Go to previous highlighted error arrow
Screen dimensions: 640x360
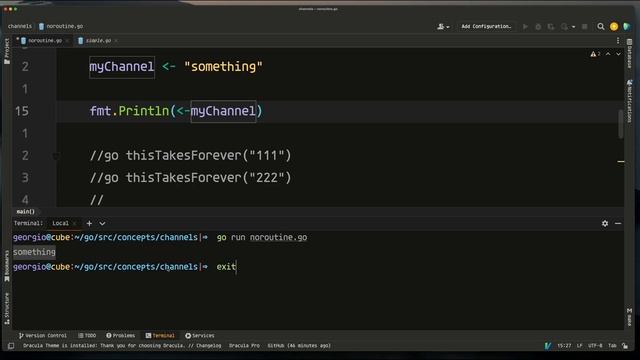608,54
